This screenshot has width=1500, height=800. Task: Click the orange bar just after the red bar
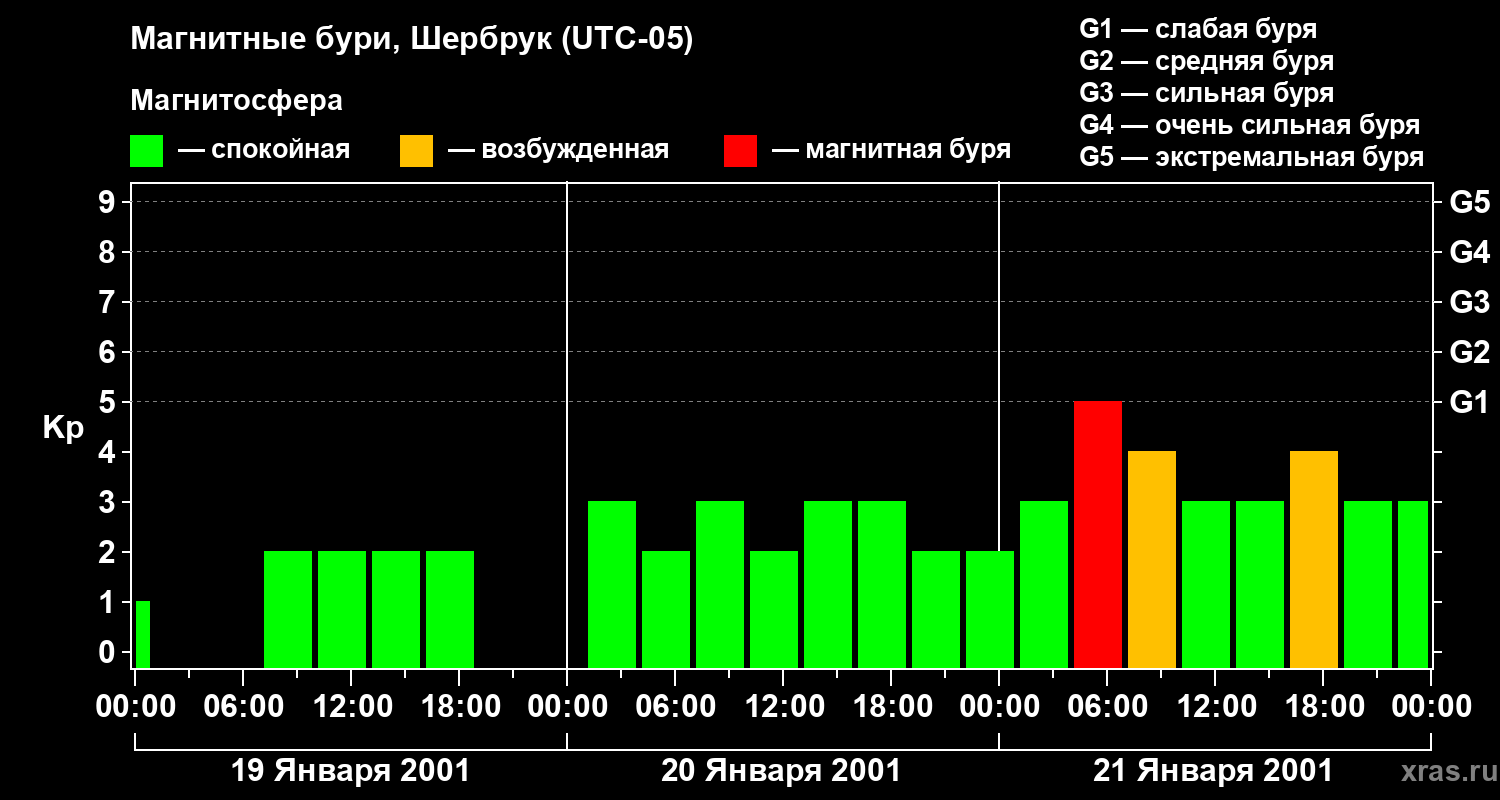coord(1152,560)
